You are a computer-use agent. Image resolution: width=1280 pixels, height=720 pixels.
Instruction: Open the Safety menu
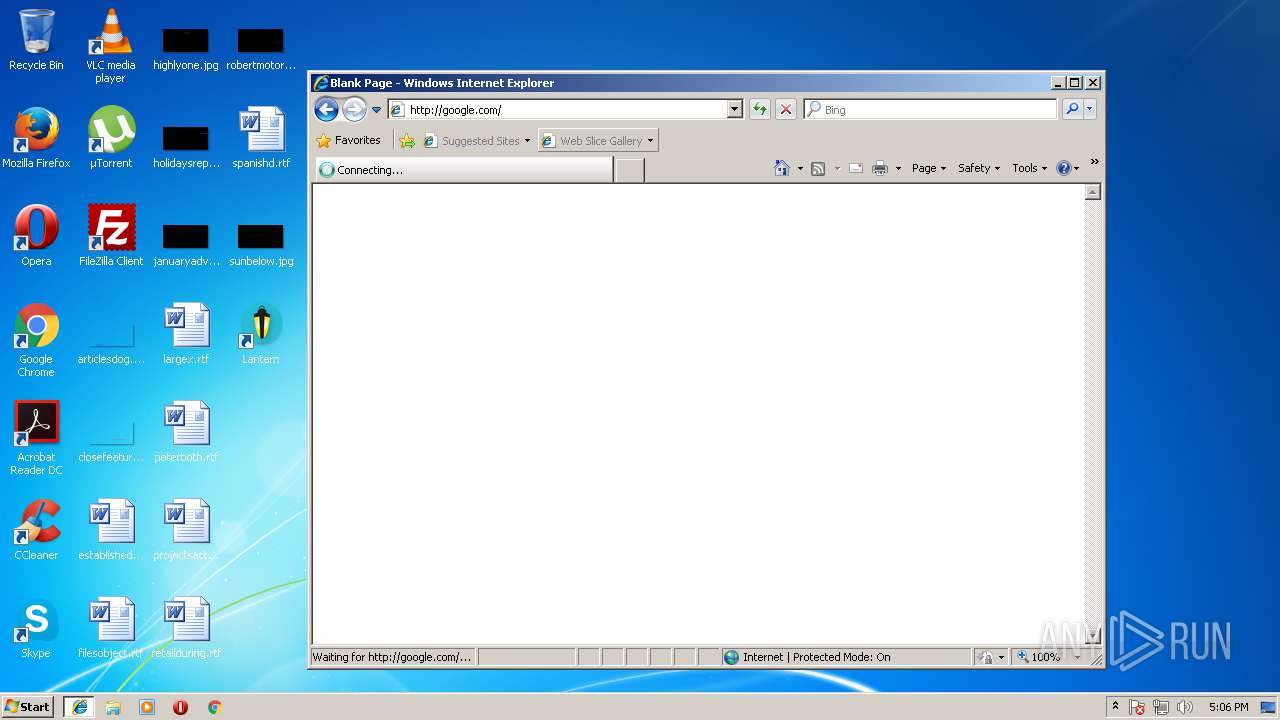[x=978, y=168]
